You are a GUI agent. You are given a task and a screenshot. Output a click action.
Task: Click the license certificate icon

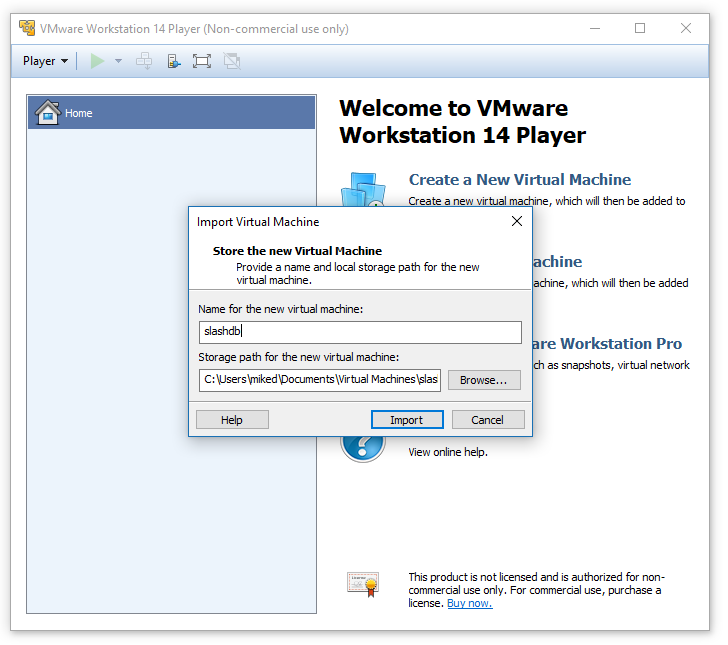(363, 583)
